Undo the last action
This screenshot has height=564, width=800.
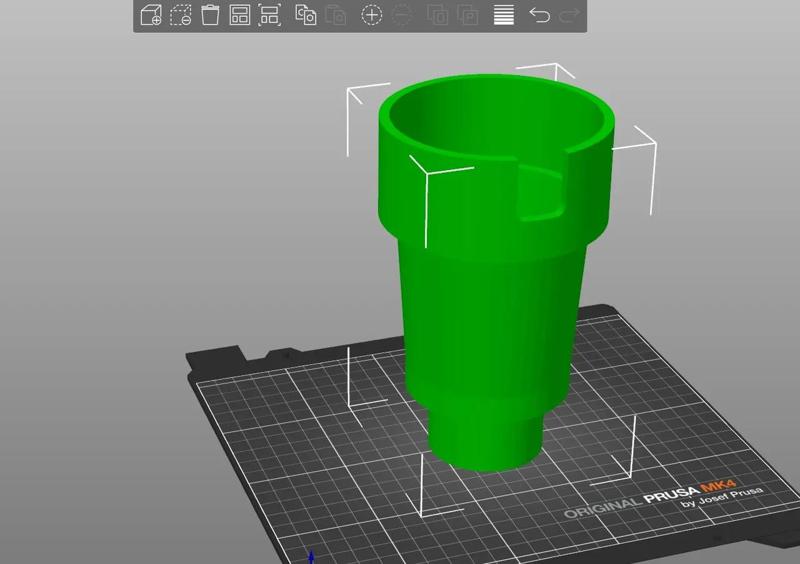coord(539,15)
